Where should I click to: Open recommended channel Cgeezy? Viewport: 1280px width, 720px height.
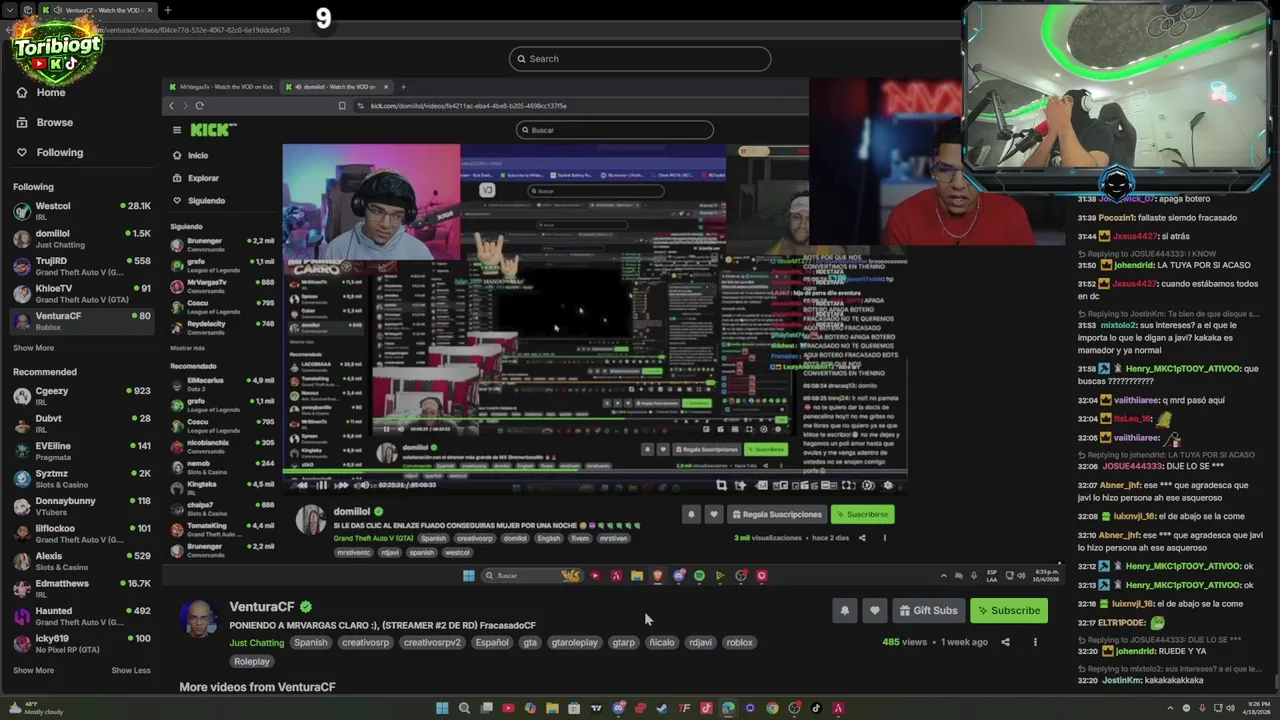(82, 396)
